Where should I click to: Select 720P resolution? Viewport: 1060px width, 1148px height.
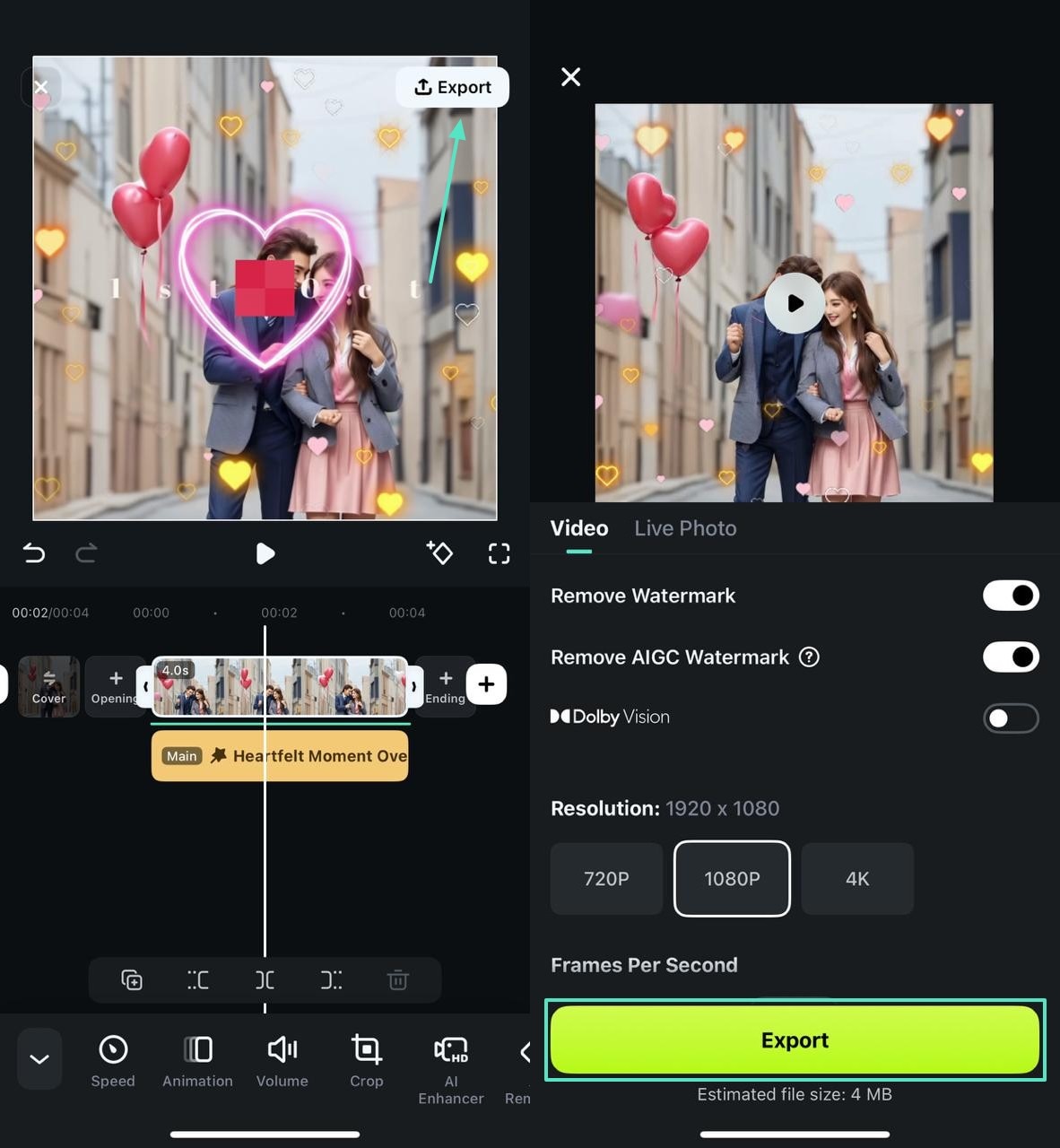pos(606,879)
